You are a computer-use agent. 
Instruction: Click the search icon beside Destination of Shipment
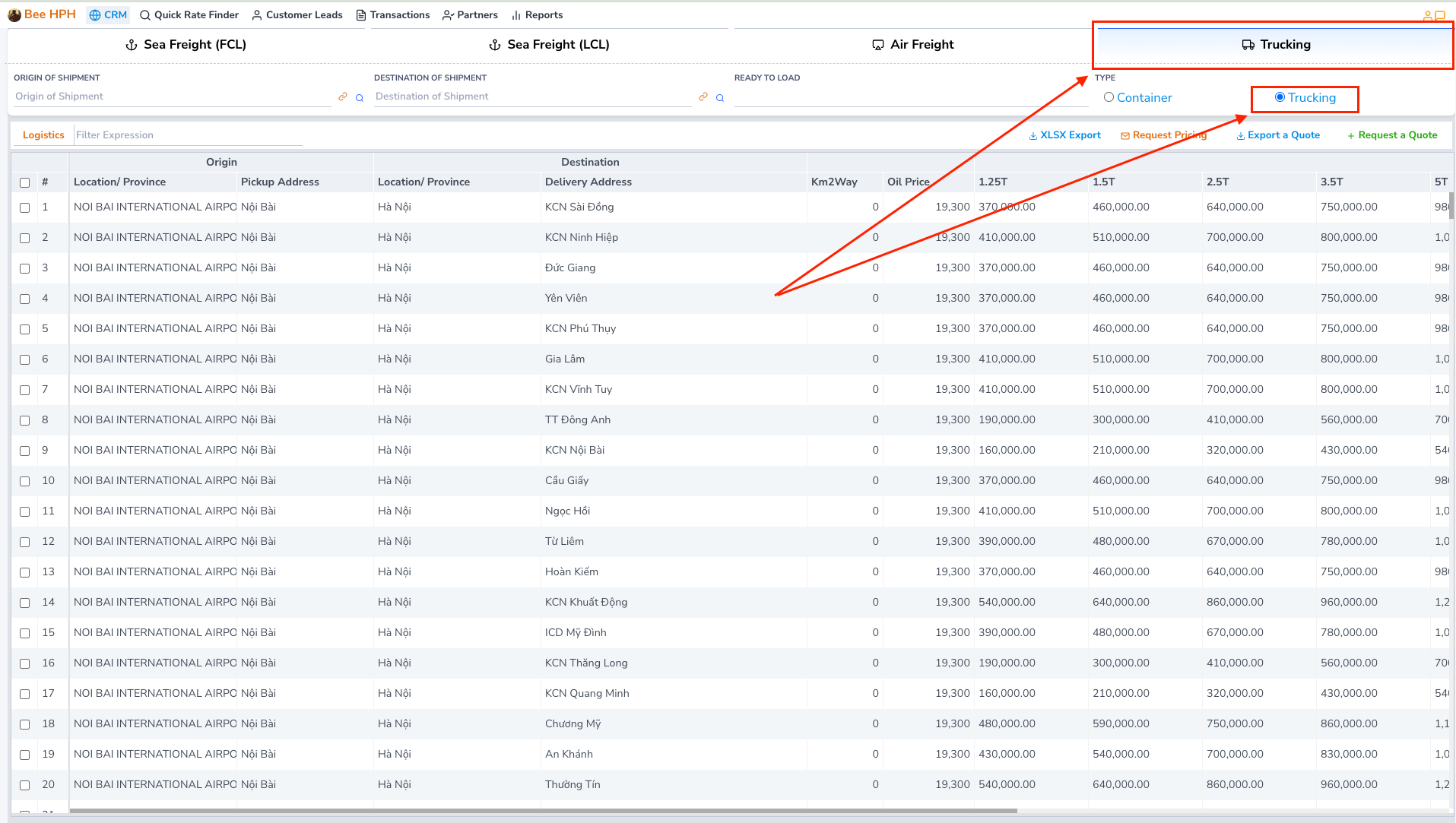pos(720,98)
